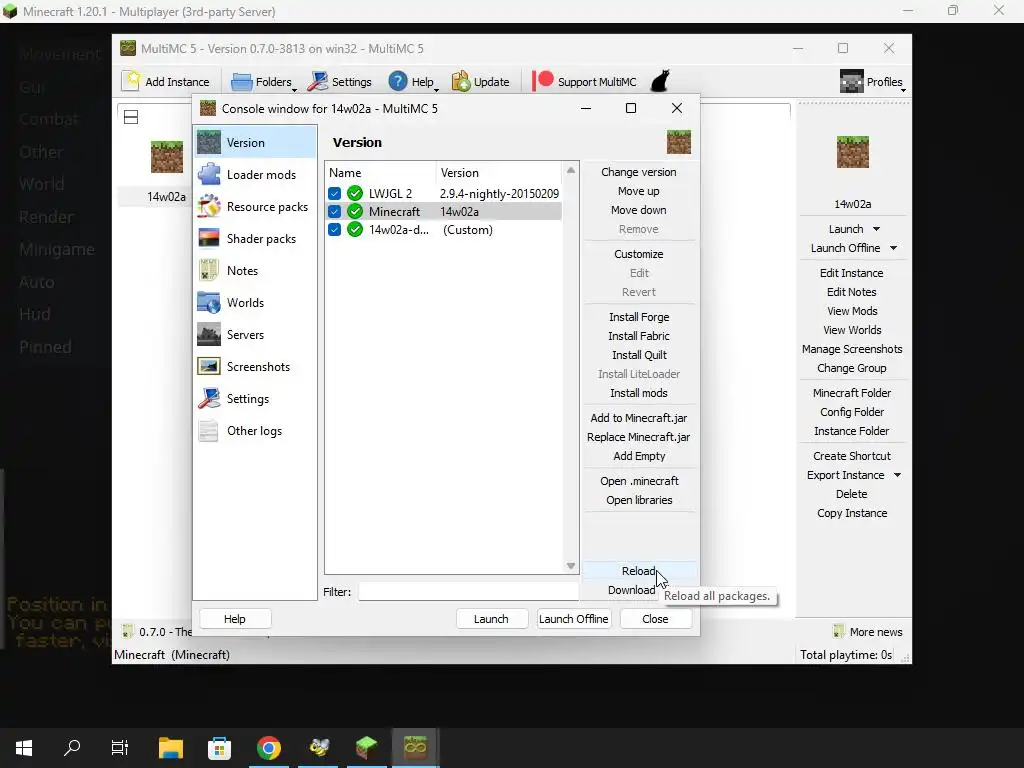Open the Notes page
The width and height of the screenshot is (1024, 768).
click(255, 270)
